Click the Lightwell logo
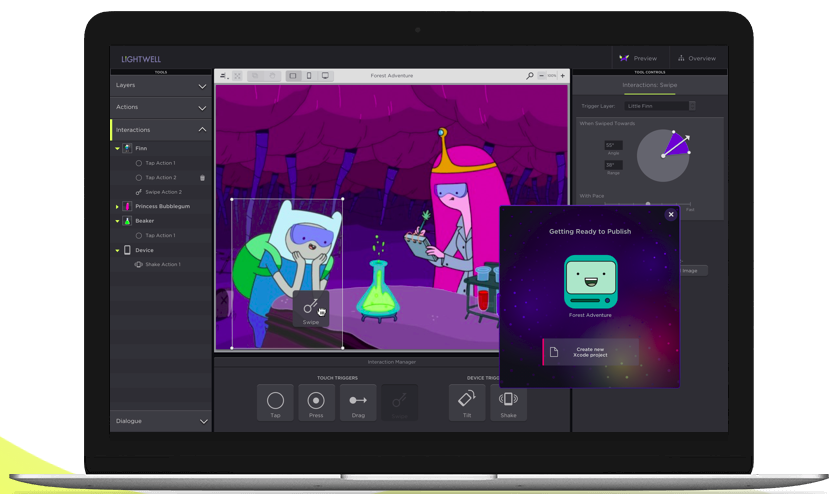The width and height of the screenshot is (838, 494). [141, 59]
